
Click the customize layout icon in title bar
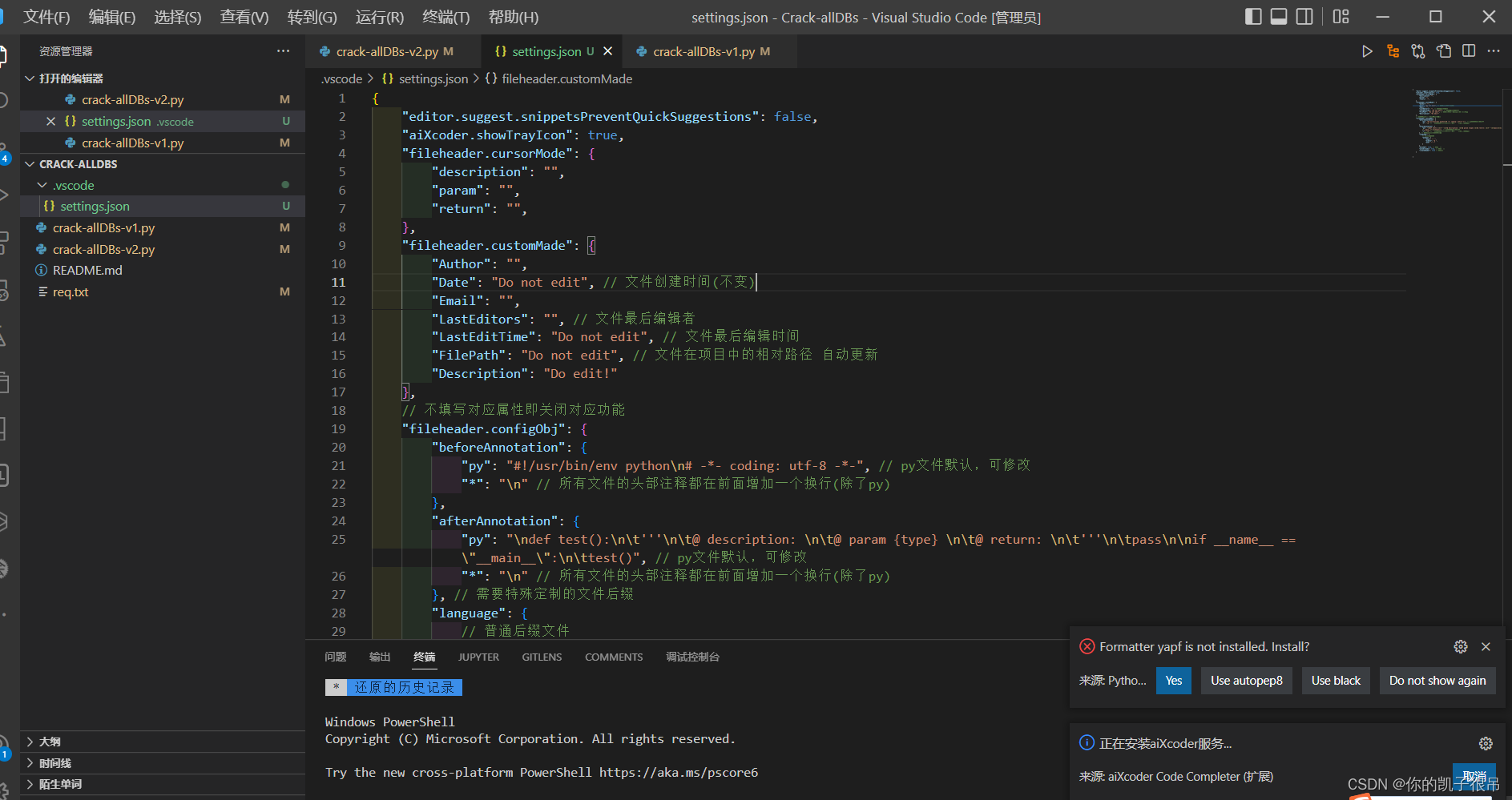tap(1340, 16)
